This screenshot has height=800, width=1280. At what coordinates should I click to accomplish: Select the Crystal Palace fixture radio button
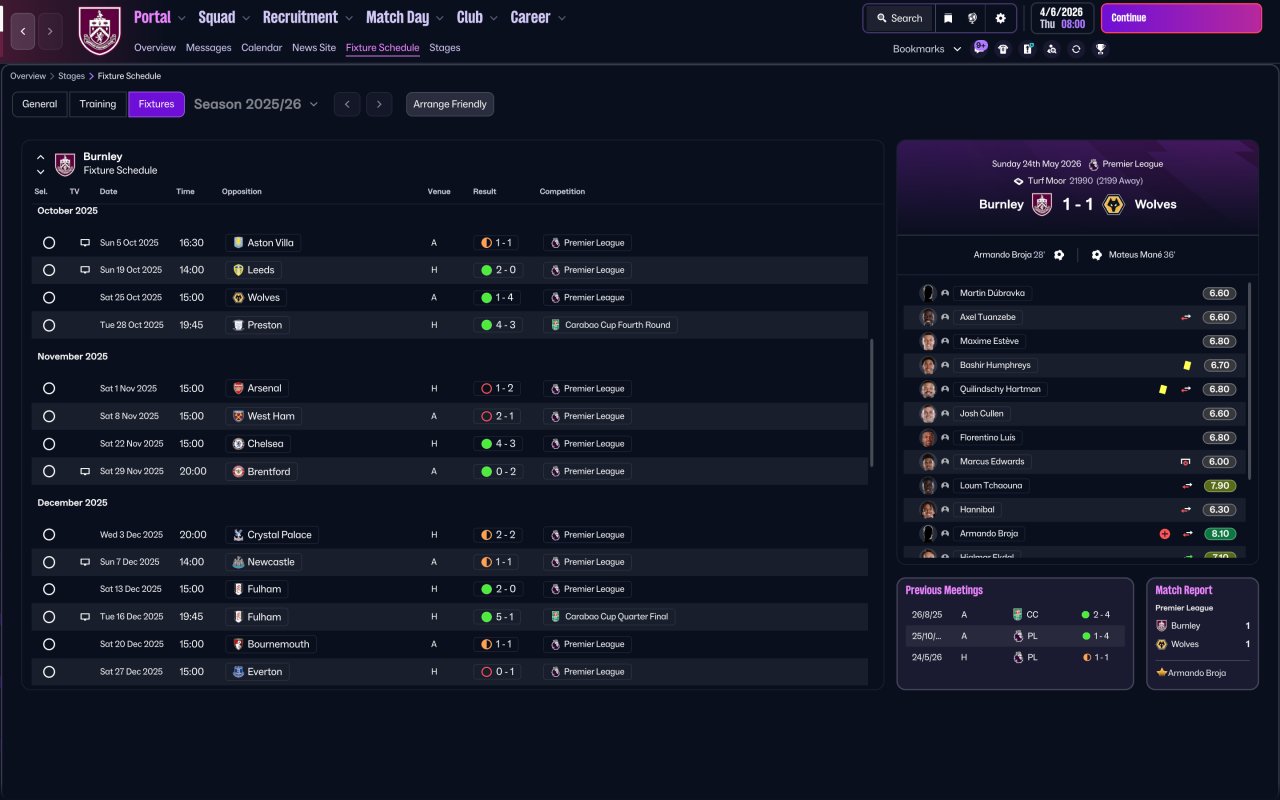49,535
